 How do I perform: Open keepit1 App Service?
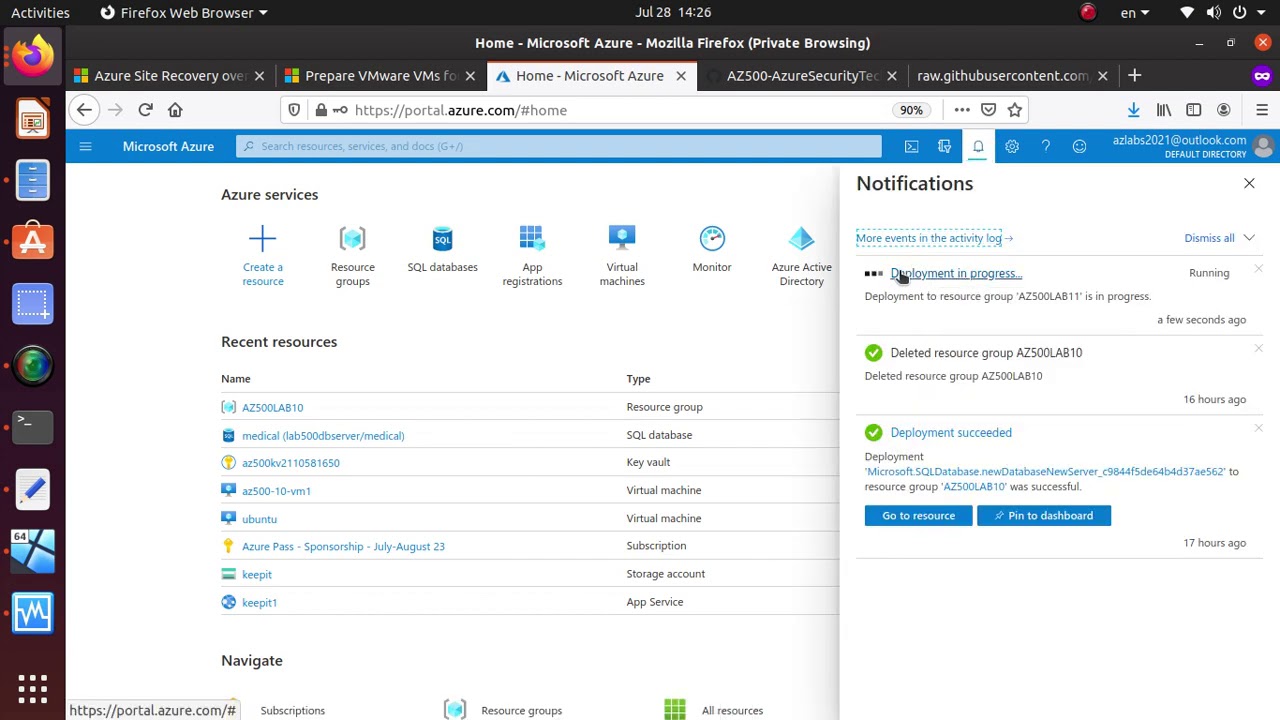259,603
